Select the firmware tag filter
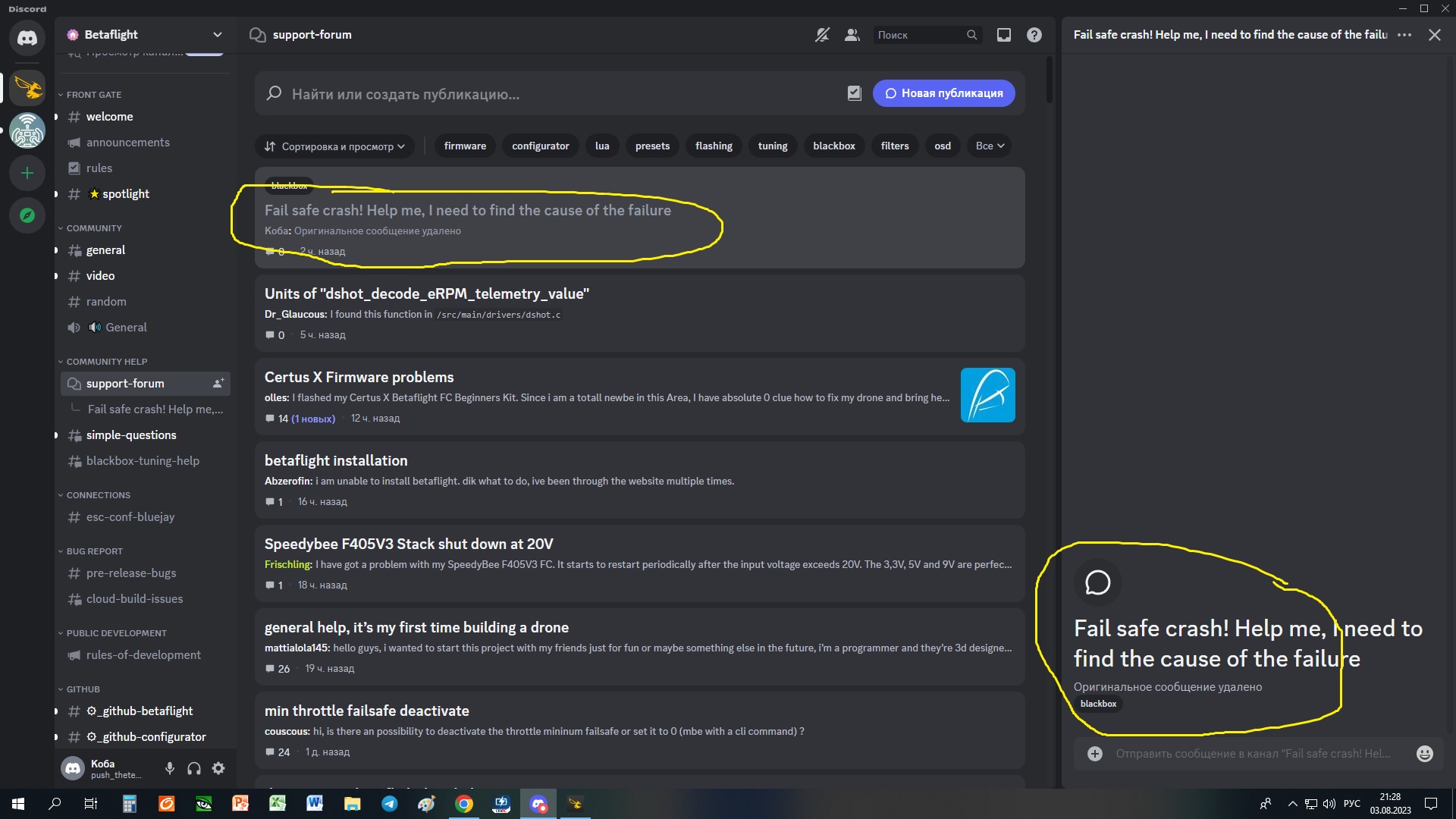The width and height of the screenshot is (1456, 819). click(465, 146)
